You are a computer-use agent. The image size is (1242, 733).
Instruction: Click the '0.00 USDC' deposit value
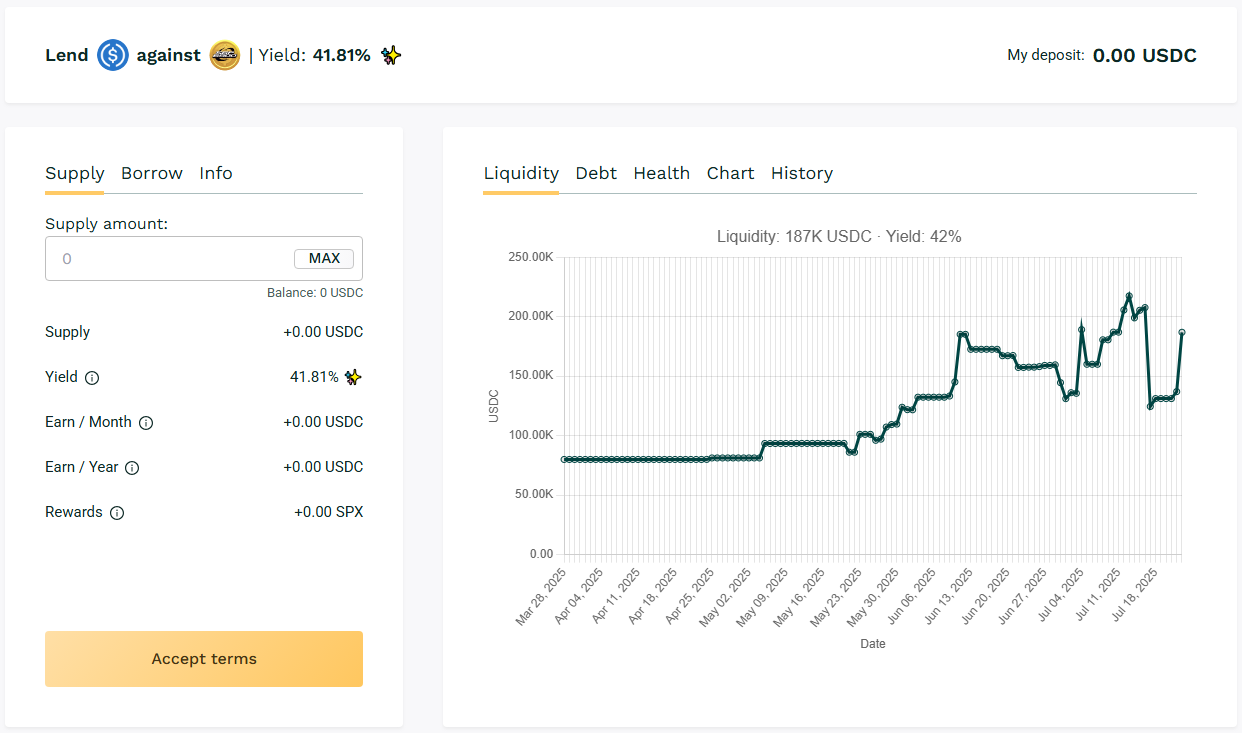click(x=1145, y=55)
